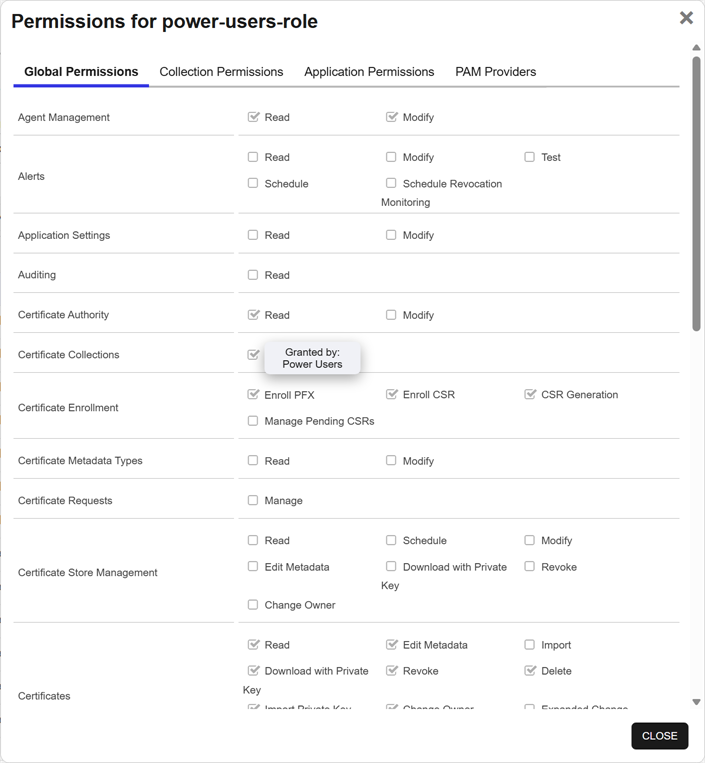Click the CLOSE button
This screenshot has width=705, height=763.
click(659, 735)
